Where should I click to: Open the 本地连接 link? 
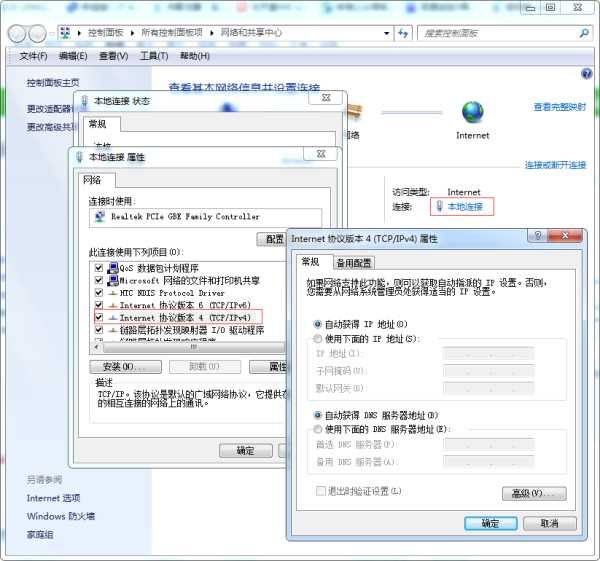click(x=465, y=207)
